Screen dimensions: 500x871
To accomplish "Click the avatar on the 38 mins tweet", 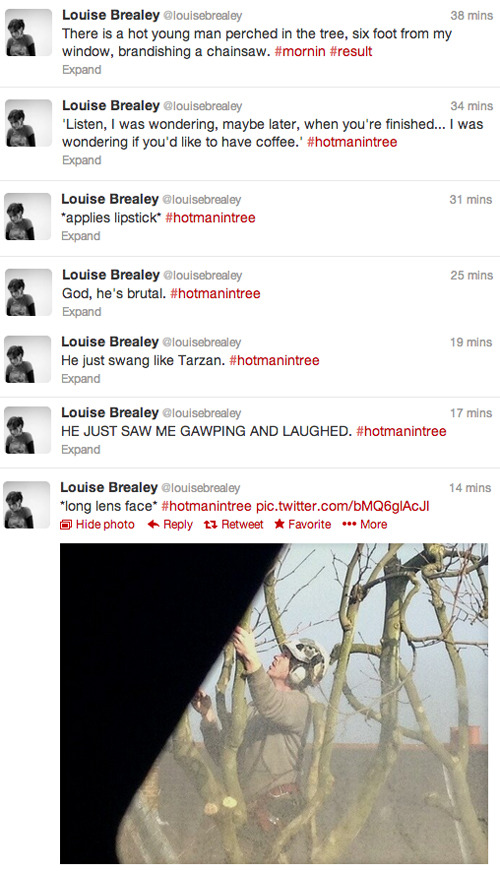I will pos(28,32).
